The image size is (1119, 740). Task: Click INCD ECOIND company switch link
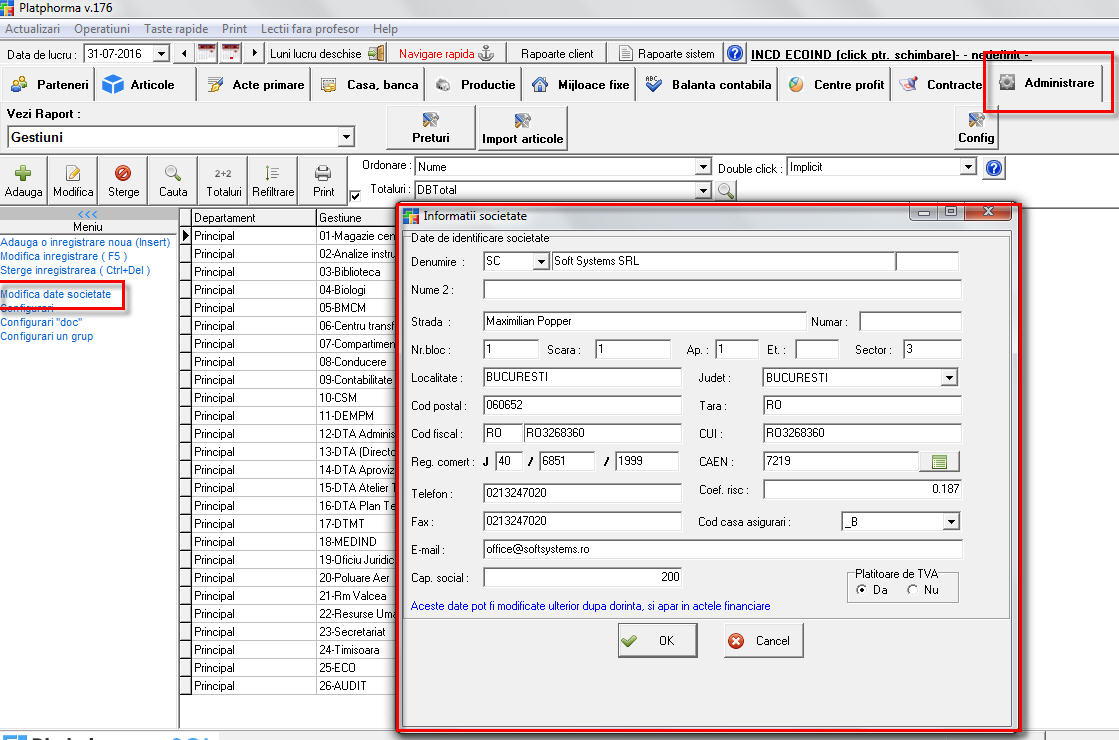pyautogui.click(x=890, y=54)
